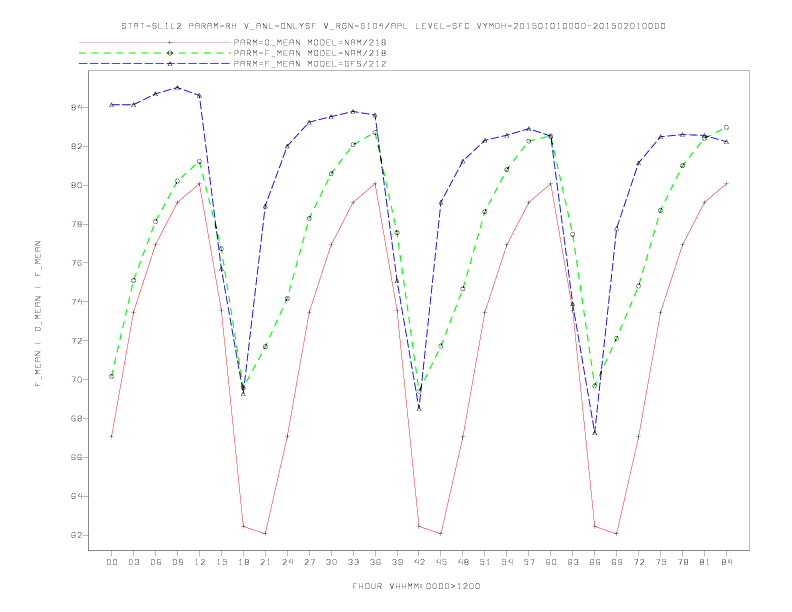Click the blue triangle peak marker at hour 09
The image size is (792, 612).
[177, 87]
